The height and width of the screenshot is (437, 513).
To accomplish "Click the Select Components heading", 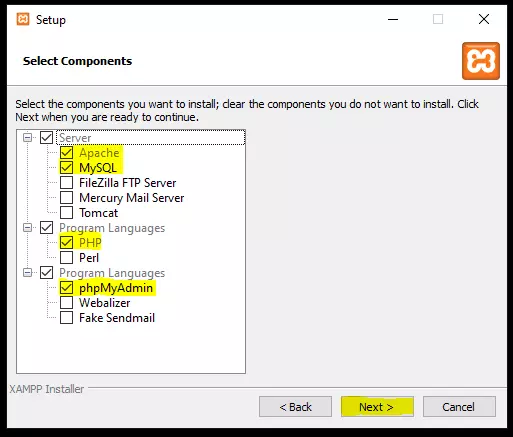I will coord(77,61).
